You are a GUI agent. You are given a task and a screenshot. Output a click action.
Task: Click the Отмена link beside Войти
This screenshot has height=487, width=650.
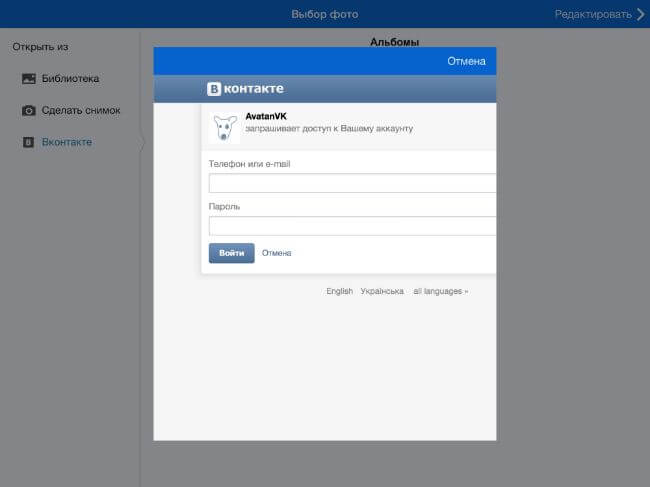click(276, 253)
